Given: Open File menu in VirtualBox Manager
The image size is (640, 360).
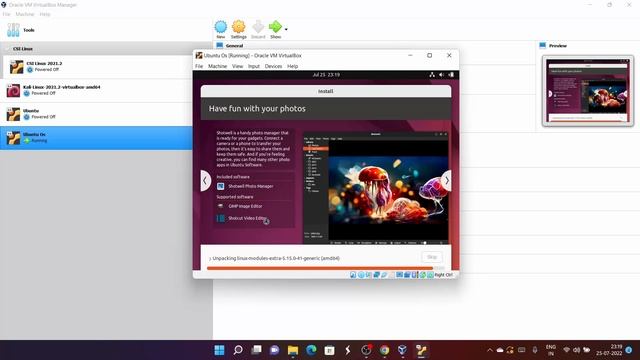Looking at the screenshot, I should [x=7, y=14].
